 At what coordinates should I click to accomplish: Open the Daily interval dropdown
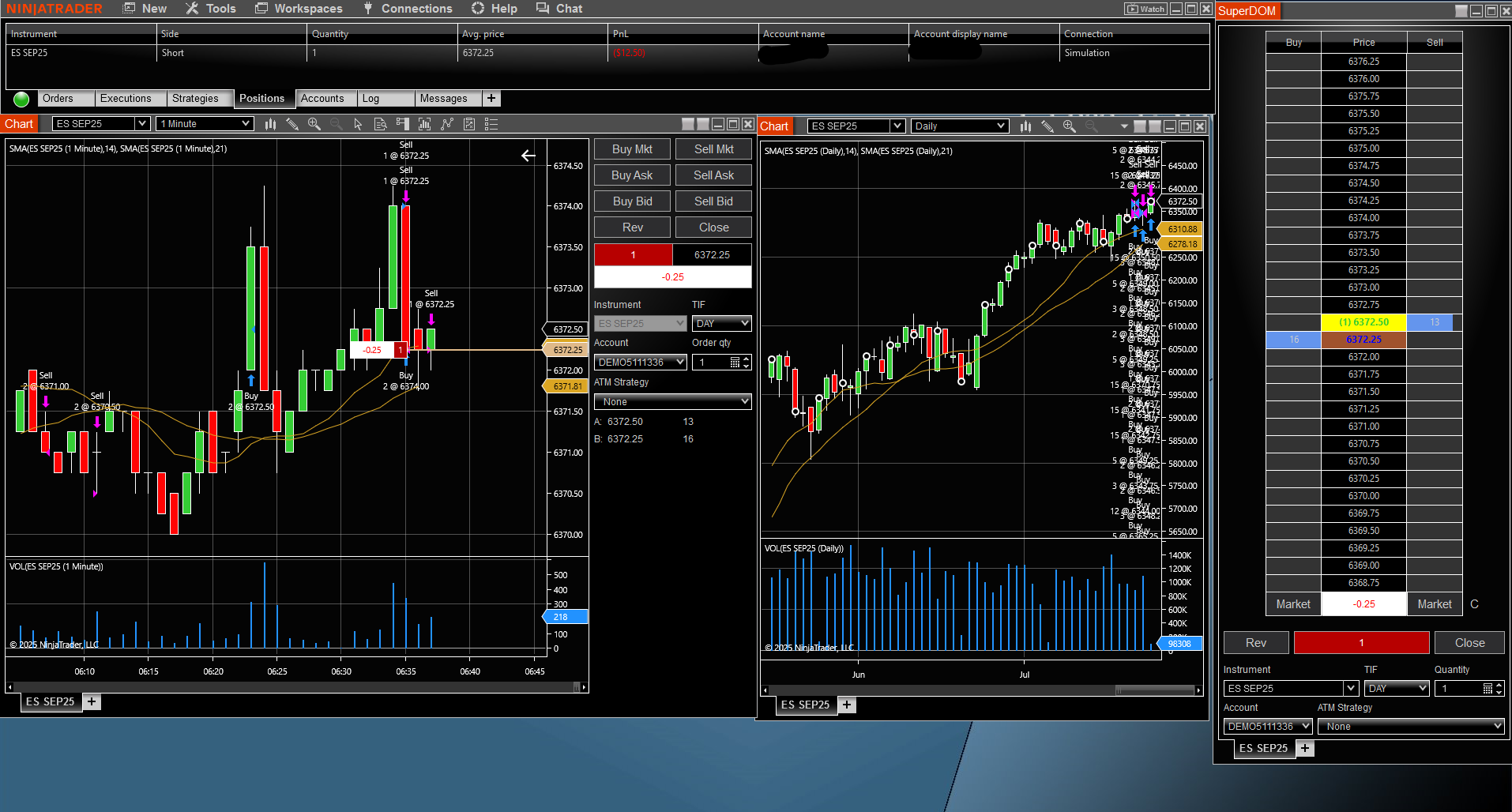(x=960, y=126)
